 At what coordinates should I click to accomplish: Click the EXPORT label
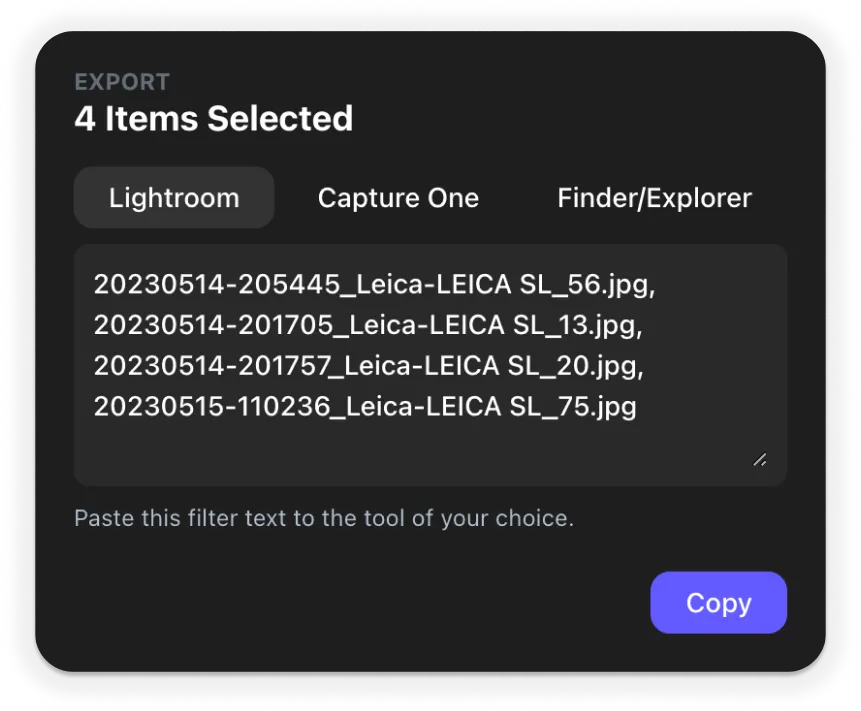[x=122, y=82]
